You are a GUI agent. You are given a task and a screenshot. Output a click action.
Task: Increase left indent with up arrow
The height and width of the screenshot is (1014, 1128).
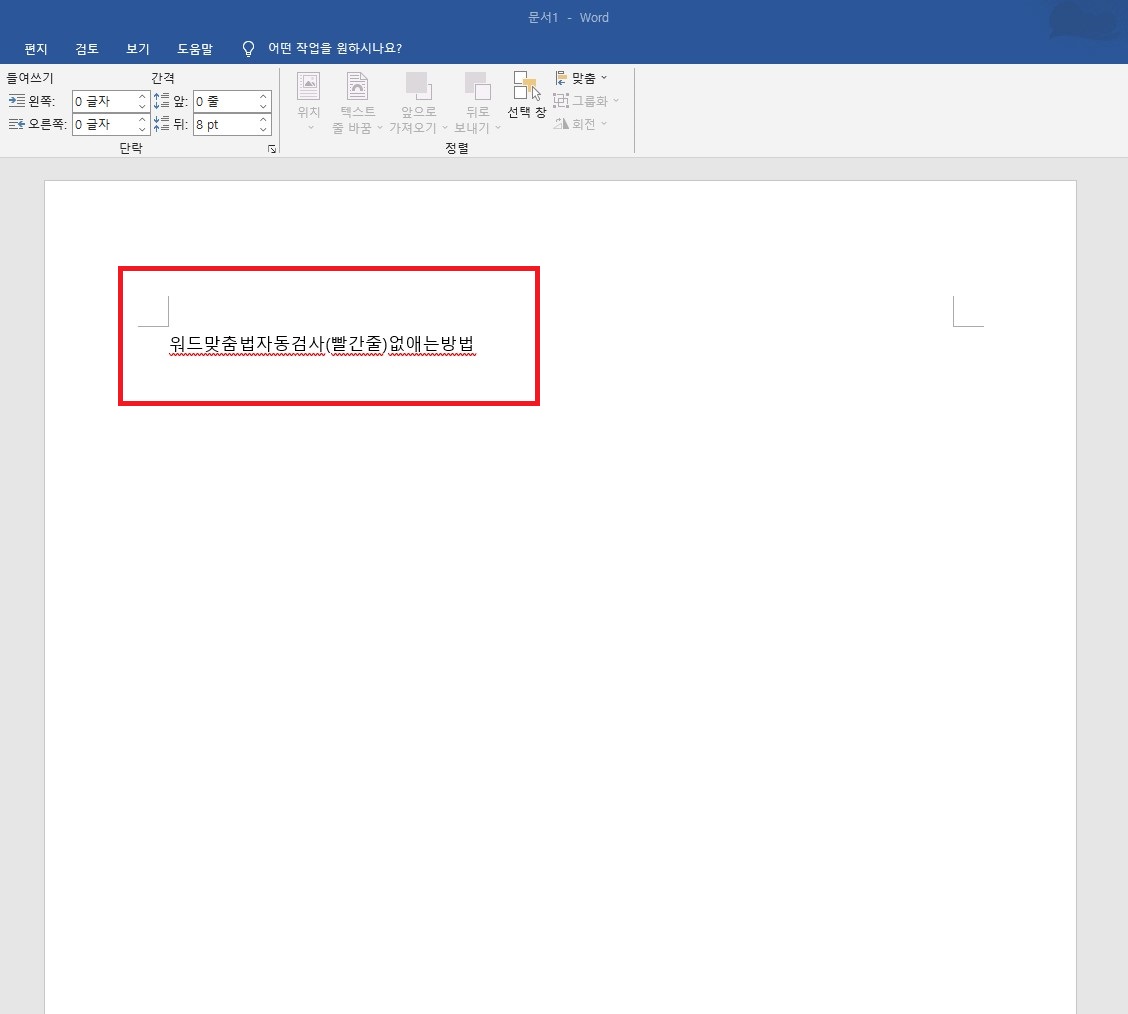[x=142, y=96]
